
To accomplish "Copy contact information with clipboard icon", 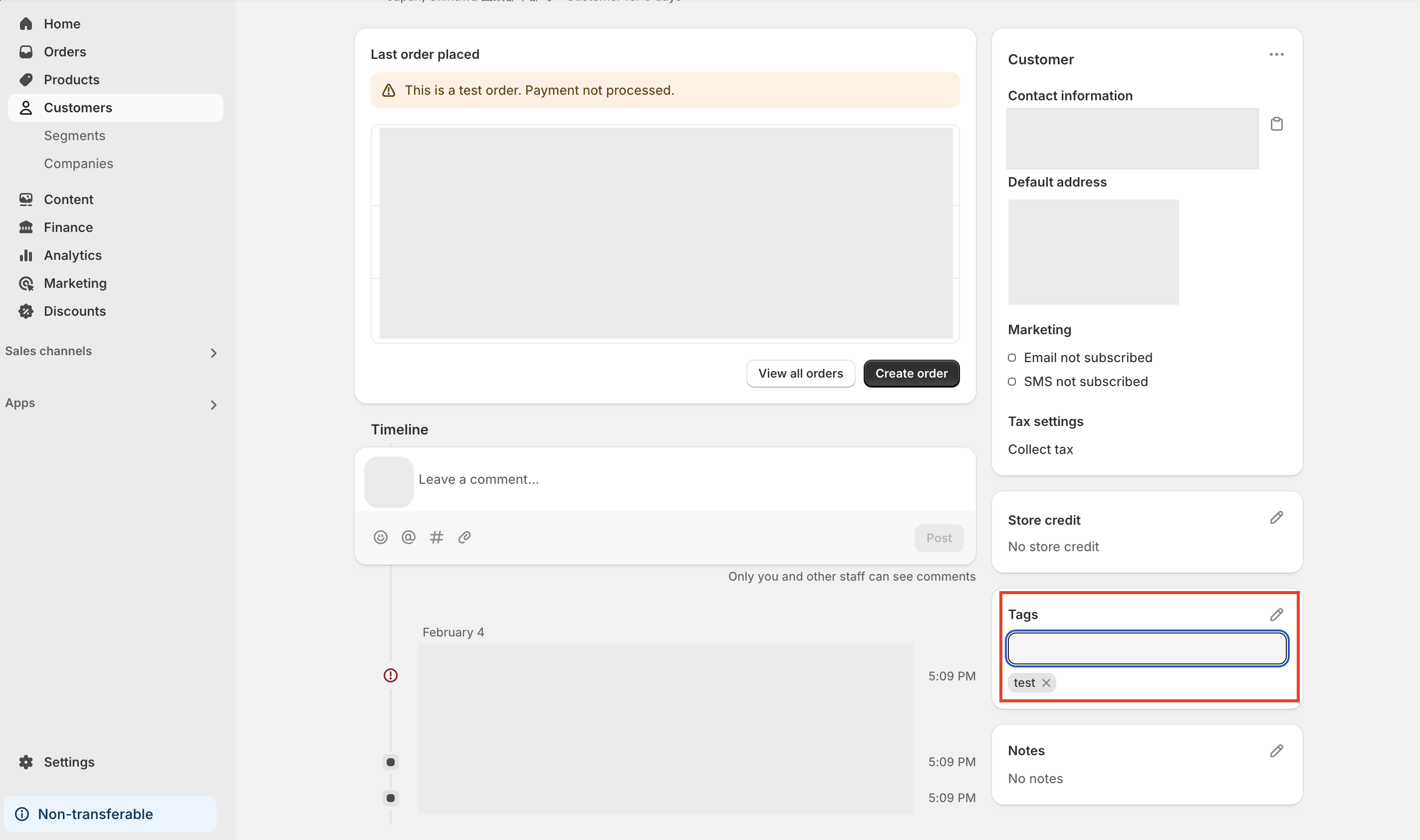I will pos(1276,124).
